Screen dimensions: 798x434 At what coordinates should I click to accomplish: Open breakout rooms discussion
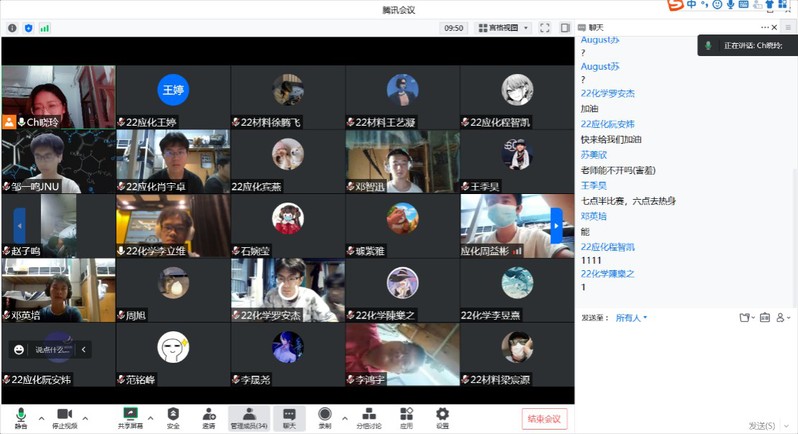[x=370, y=416]
